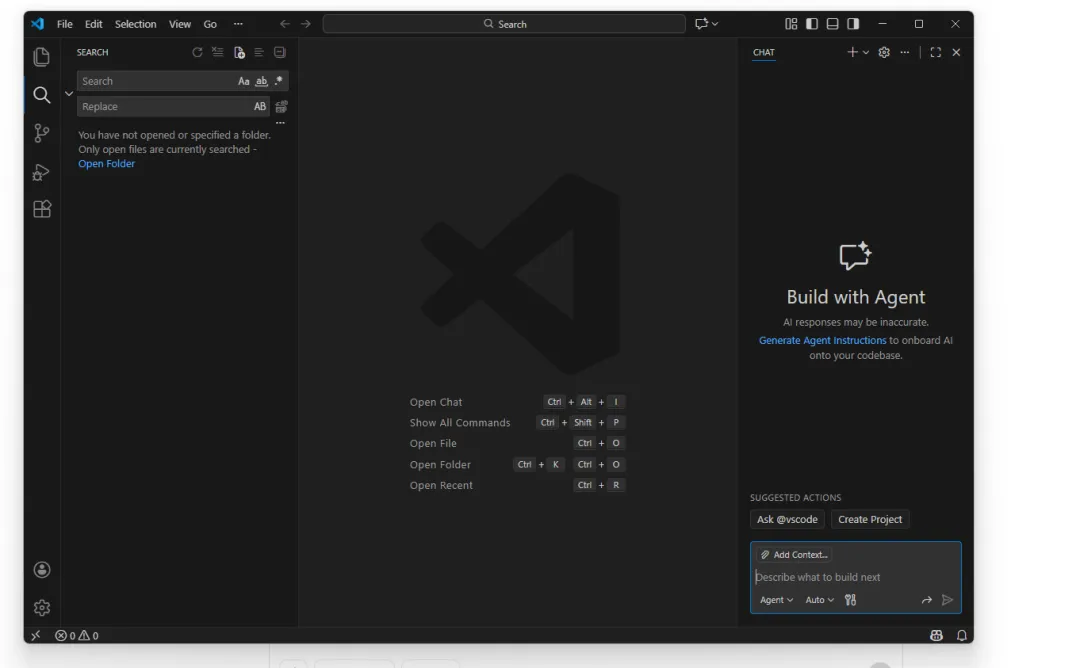Go forward with the right arrow
Viewport: 1080px width, 668px height.
tap(306, 24)
